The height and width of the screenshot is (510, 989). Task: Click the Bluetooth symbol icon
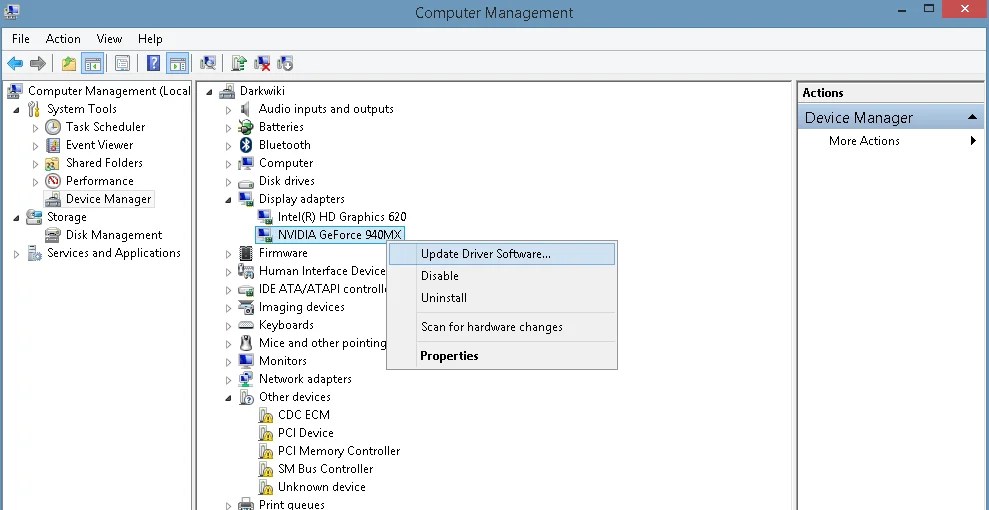(x=246, y=145)
